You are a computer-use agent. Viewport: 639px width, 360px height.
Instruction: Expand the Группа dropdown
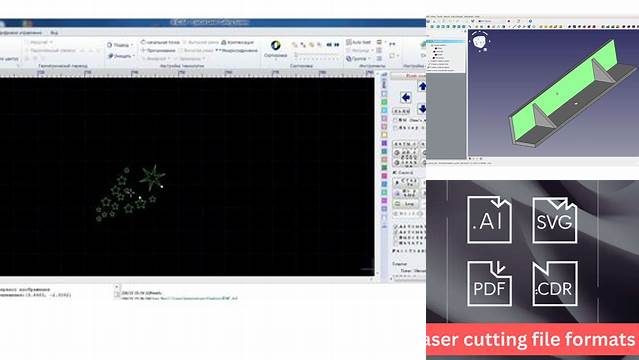coord(357,59)
